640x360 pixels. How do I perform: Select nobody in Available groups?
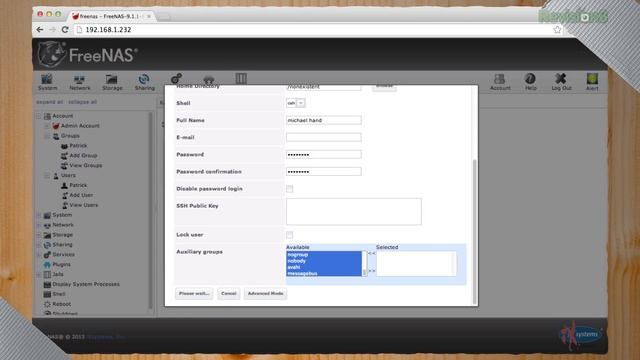324,261
